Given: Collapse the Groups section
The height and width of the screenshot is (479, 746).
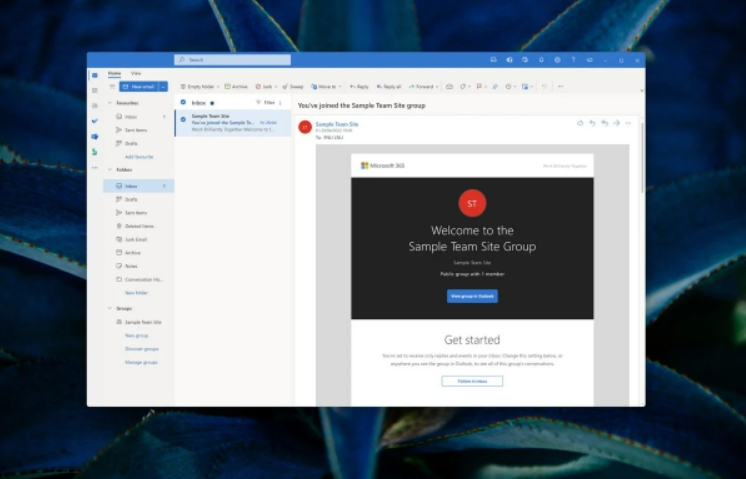Looking at the screenshot, I should point(110,308).
